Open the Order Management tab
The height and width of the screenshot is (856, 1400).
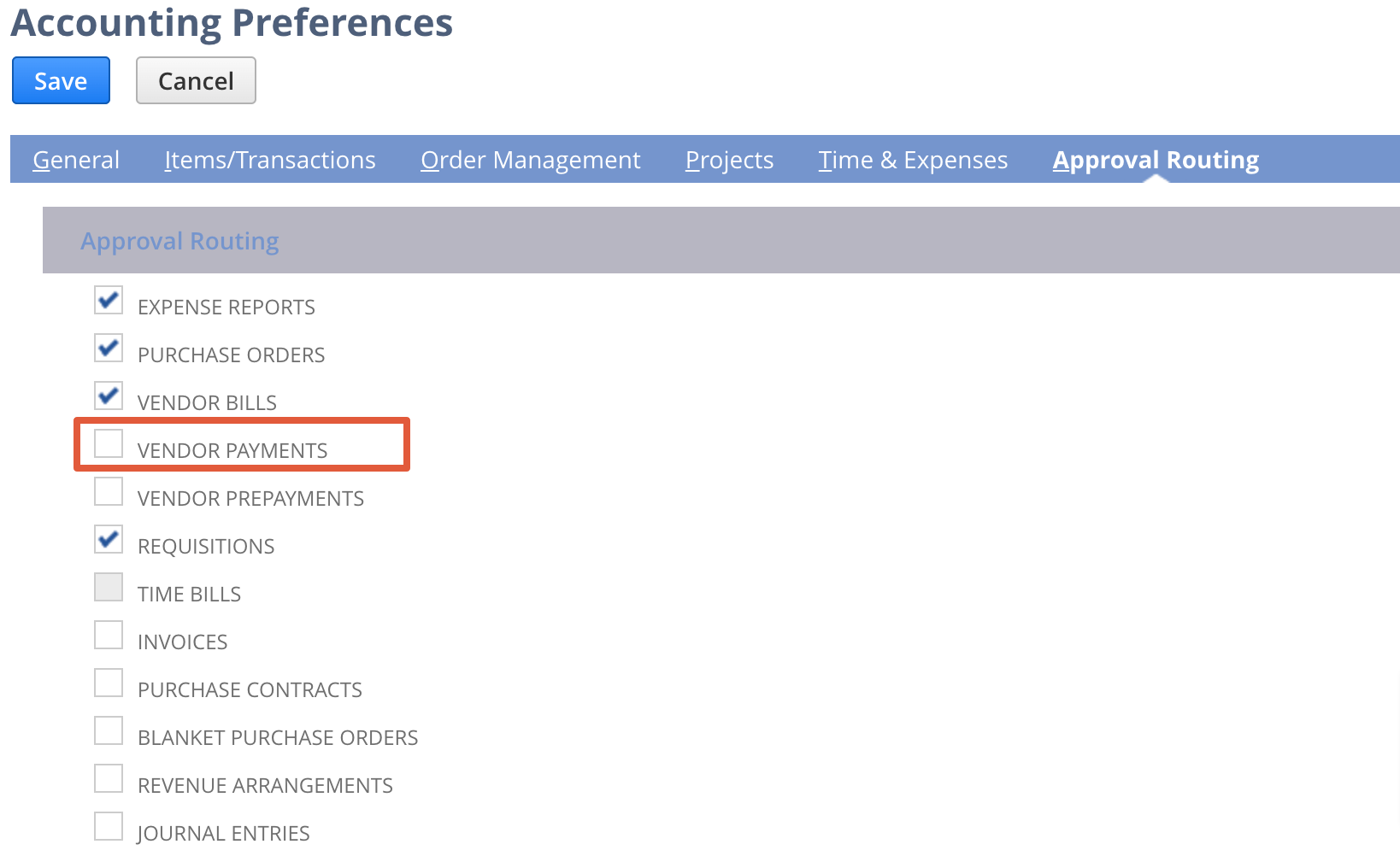coord(530,160)
